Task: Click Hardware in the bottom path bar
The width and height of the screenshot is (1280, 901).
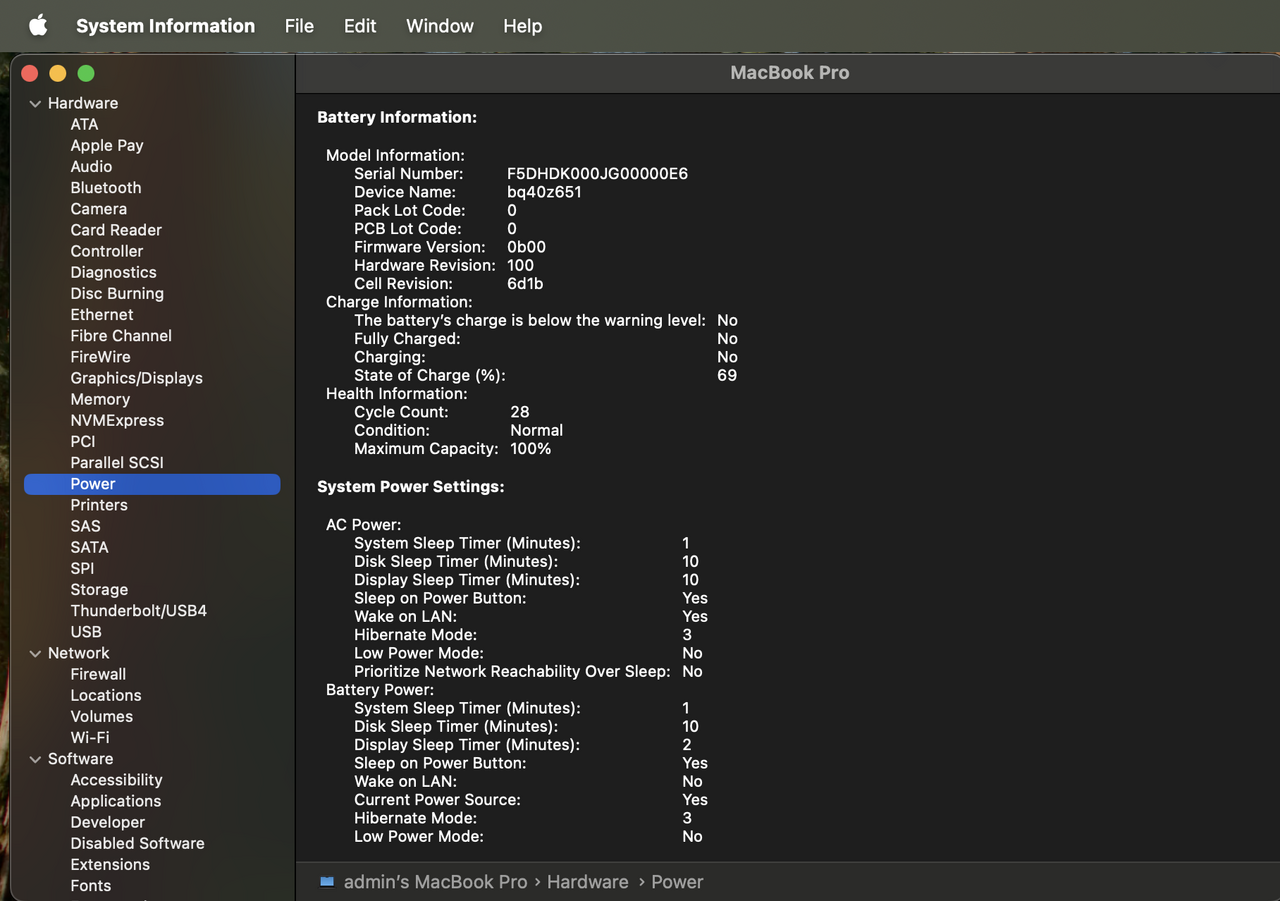Action: click(587, 882)
